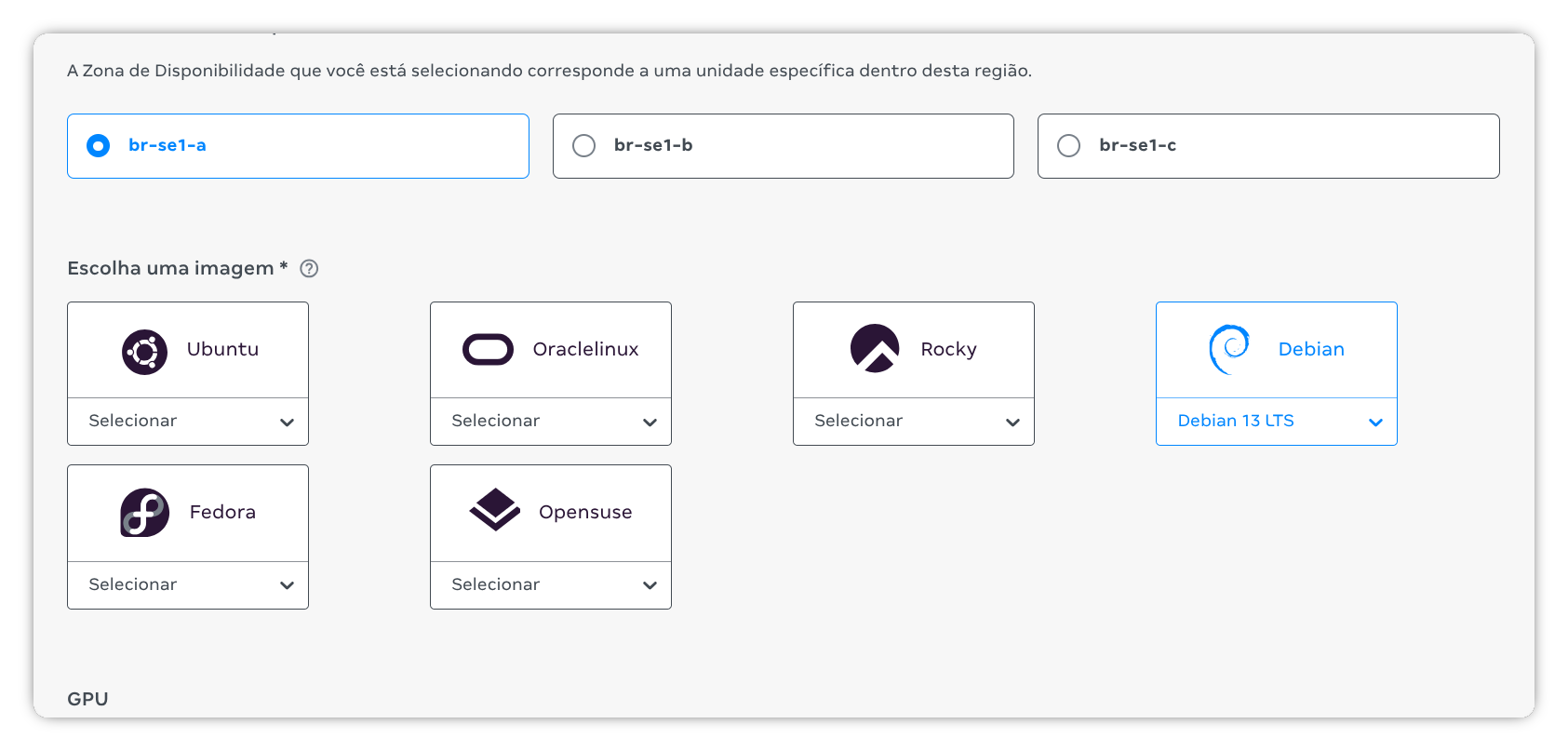Viewport: 1568px width, 751px height.
Task: Open the Rocky version Selecionar dropdown
Action: [x=914, y=422]
